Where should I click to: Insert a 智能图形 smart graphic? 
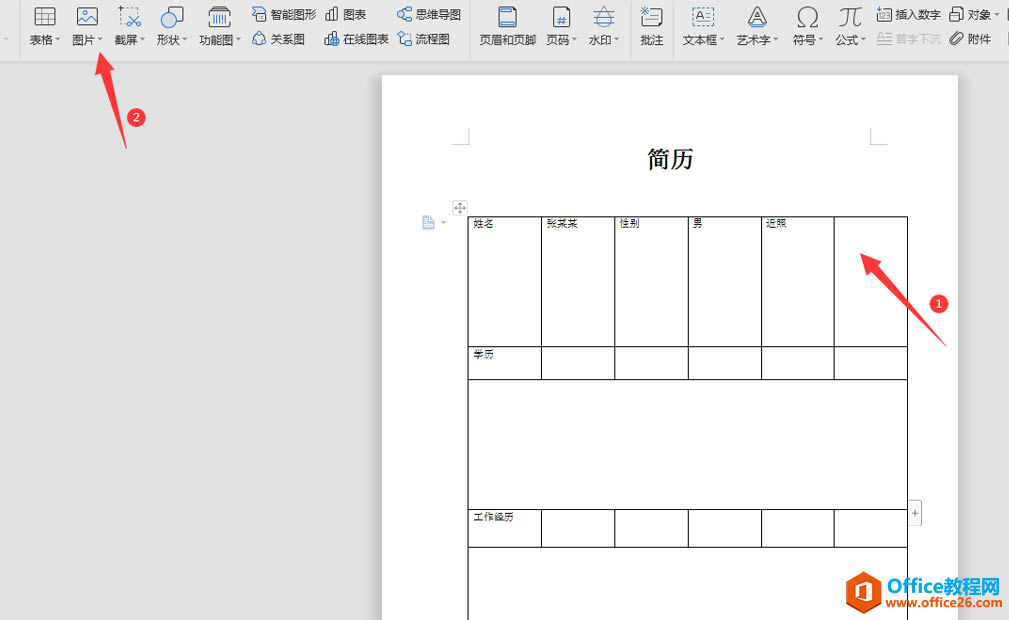[x=284, y=14]
